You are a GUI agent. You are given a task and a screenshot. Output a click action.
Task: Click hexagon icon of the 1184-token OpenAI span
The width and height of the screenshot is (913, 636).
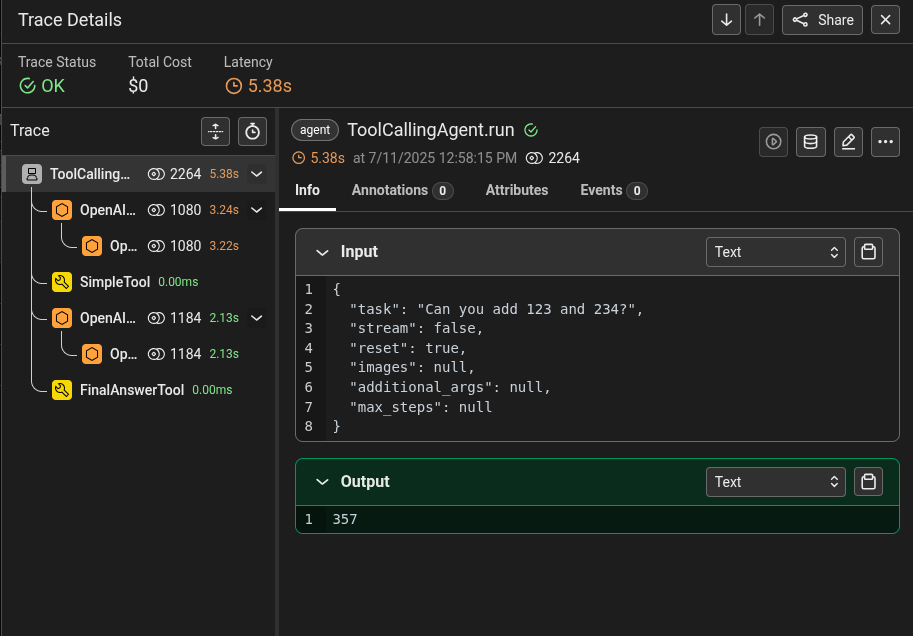(62, 318)
